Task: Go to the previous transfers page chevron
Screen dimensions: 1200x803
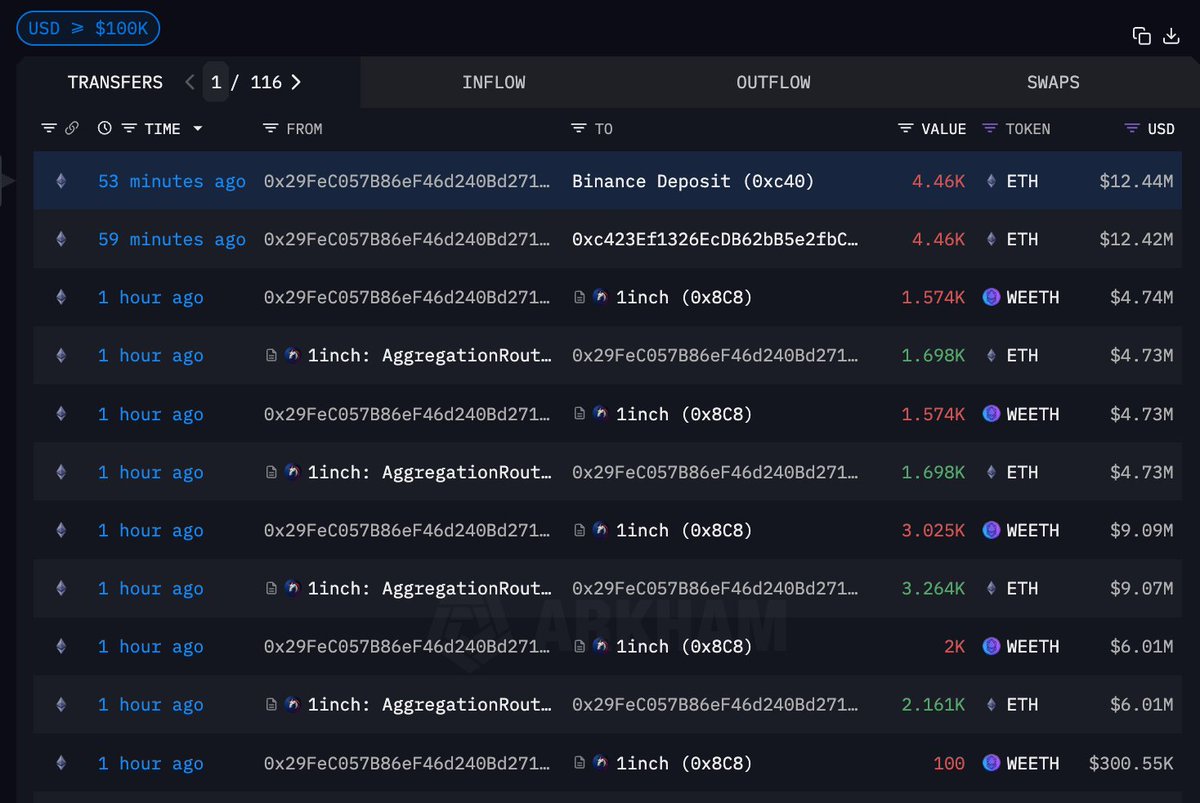Action: [190, 82]
